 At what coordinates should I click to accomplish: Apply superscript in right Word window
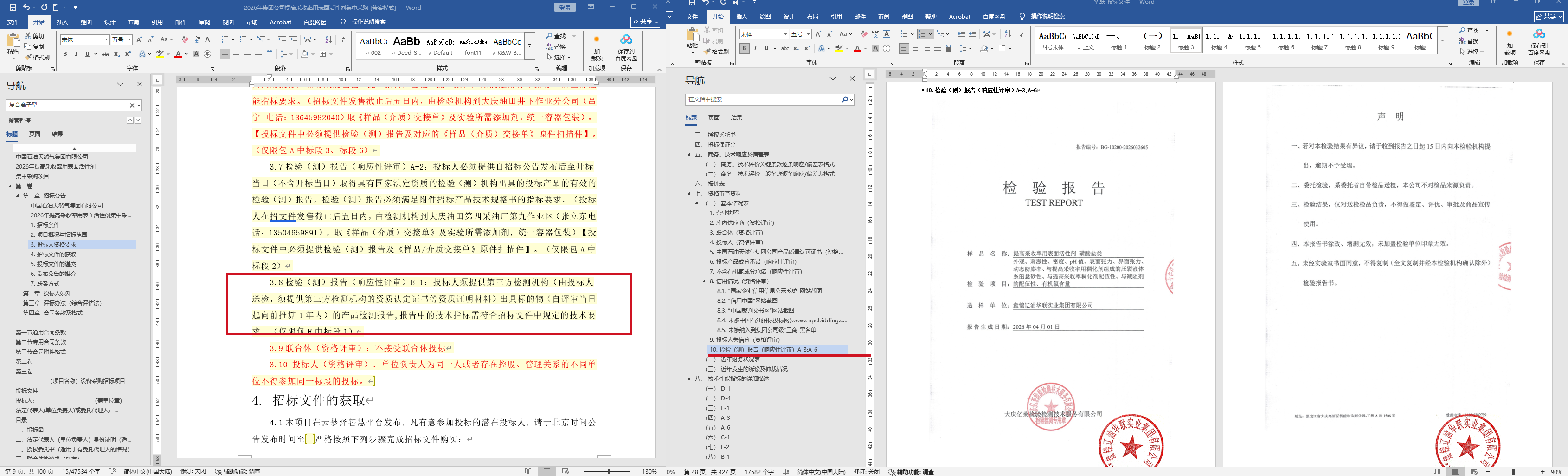coord(807,49)
